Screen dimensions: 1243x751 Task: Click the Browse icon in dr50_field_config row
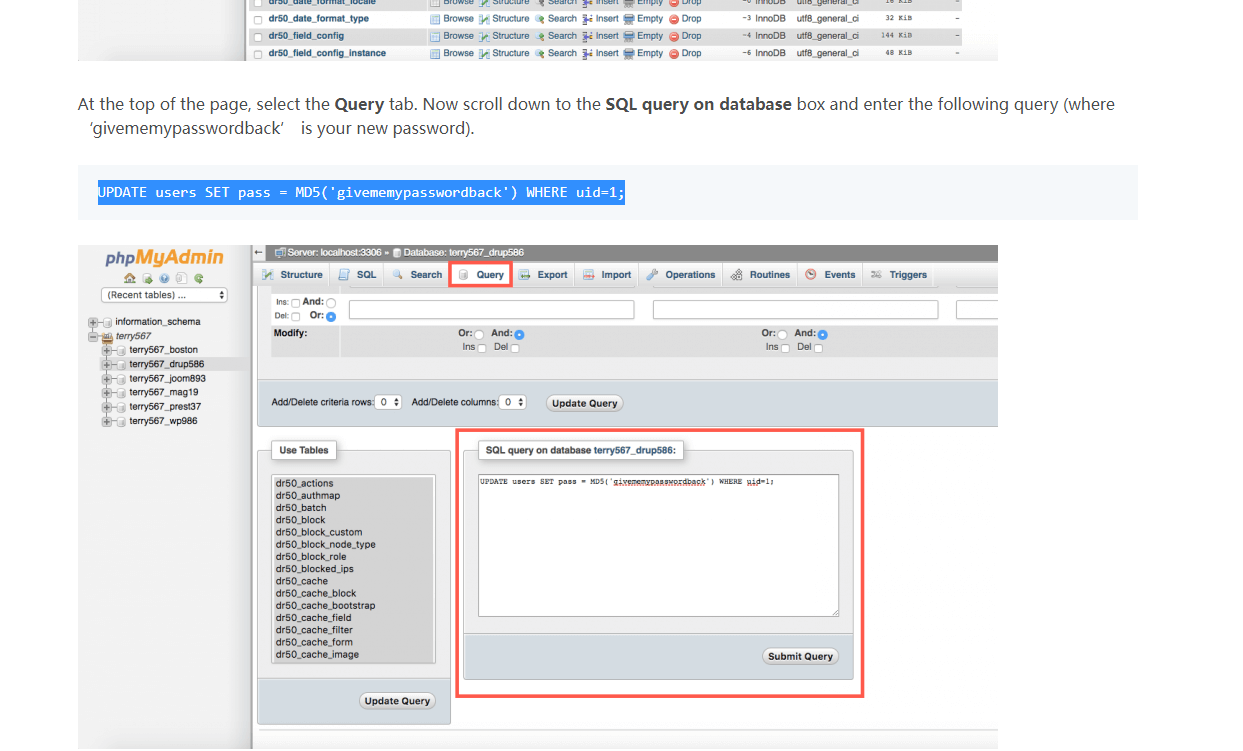[x=435, y=36]
